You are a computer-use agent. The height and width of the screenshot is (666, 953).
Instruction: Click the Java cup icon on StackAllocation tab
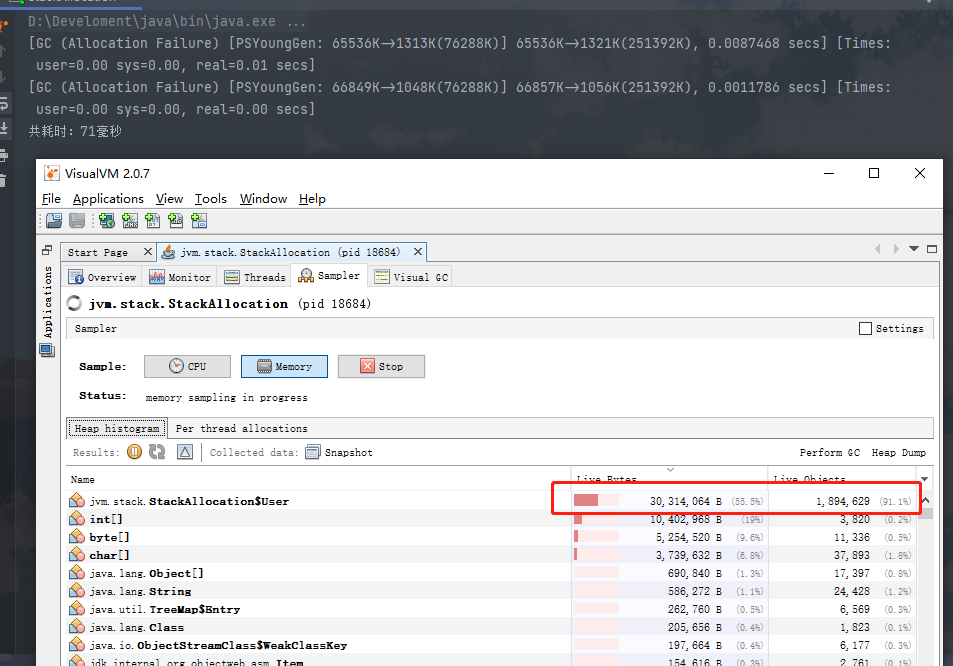168,252
